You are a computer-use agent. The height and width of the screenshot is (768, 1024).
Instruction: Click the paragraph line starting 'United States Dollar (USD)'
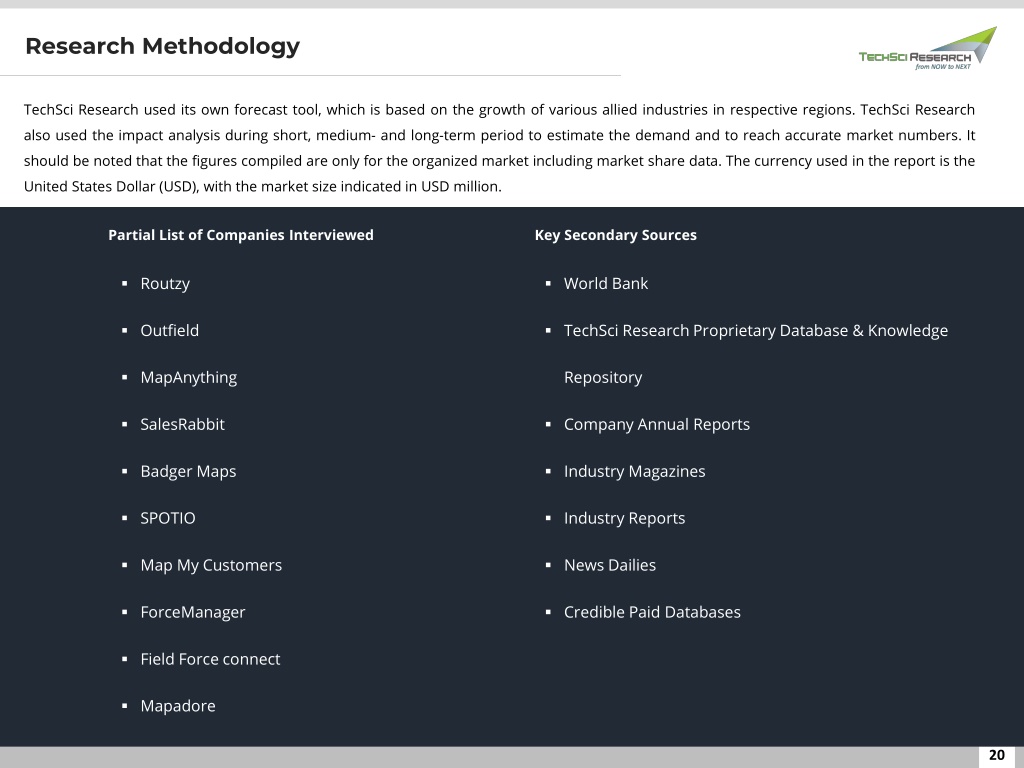pyautogui.click(x=263, y=187)
